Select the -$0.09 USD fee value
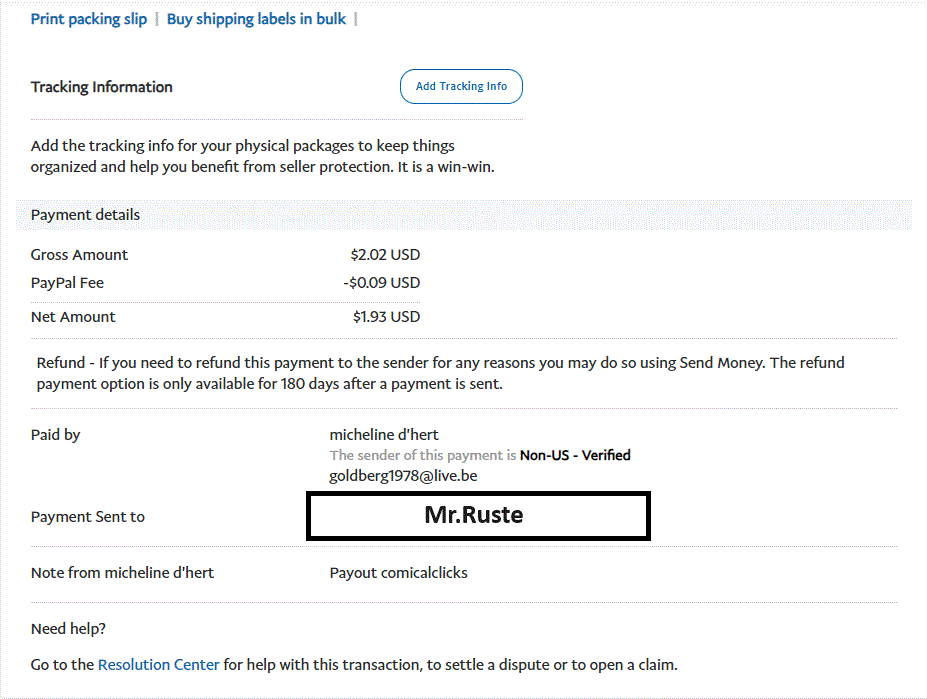Image resolution: width=927 pixels, height=699 pixels. coord(381,283)
